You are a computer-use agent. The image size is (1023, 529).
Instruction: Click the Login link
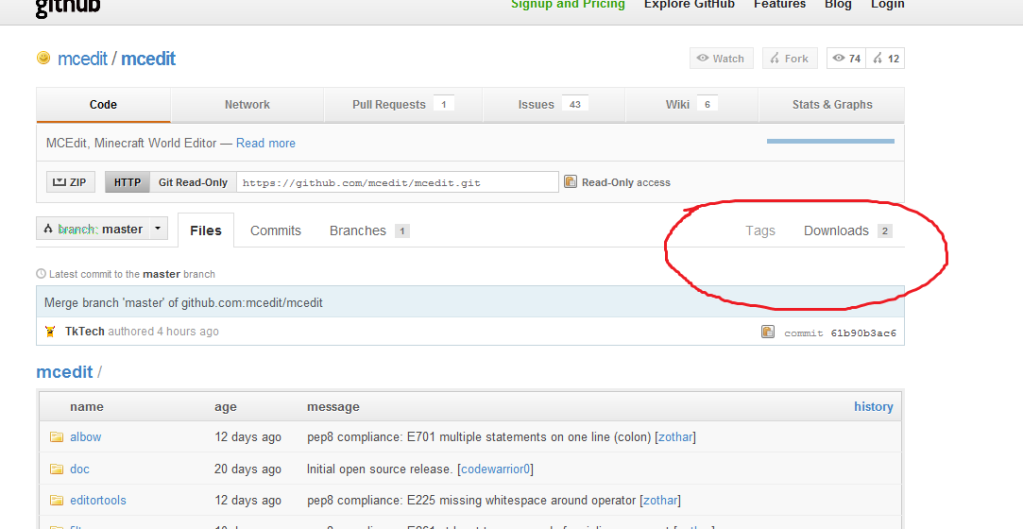887,5
